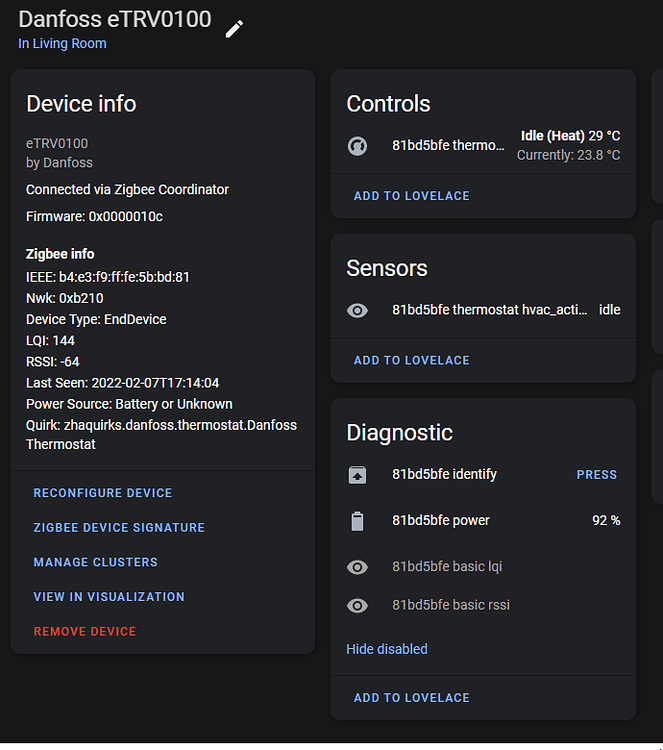Click the Danfoss eTRV0100 page title
Image resolution: width=663 pixels, height=750 pixels.
(x=115, y=20)
